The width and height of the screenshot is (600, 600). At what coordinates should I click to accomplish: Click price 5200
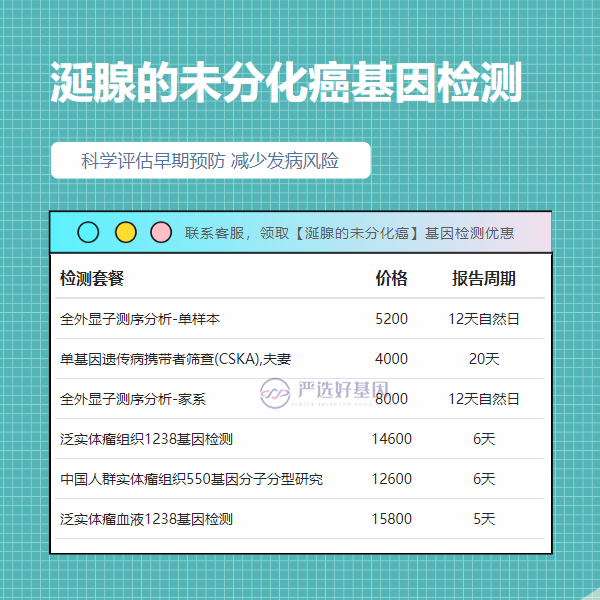coord(391,319)
